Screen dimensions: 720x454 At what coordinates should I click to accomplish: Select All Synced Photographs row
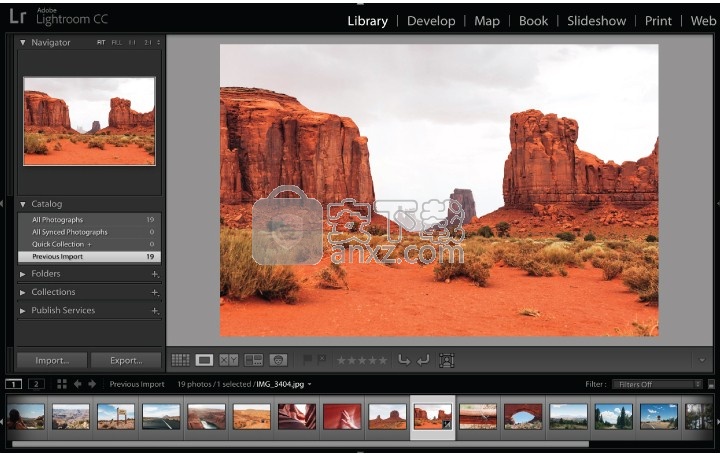[90, 232]
